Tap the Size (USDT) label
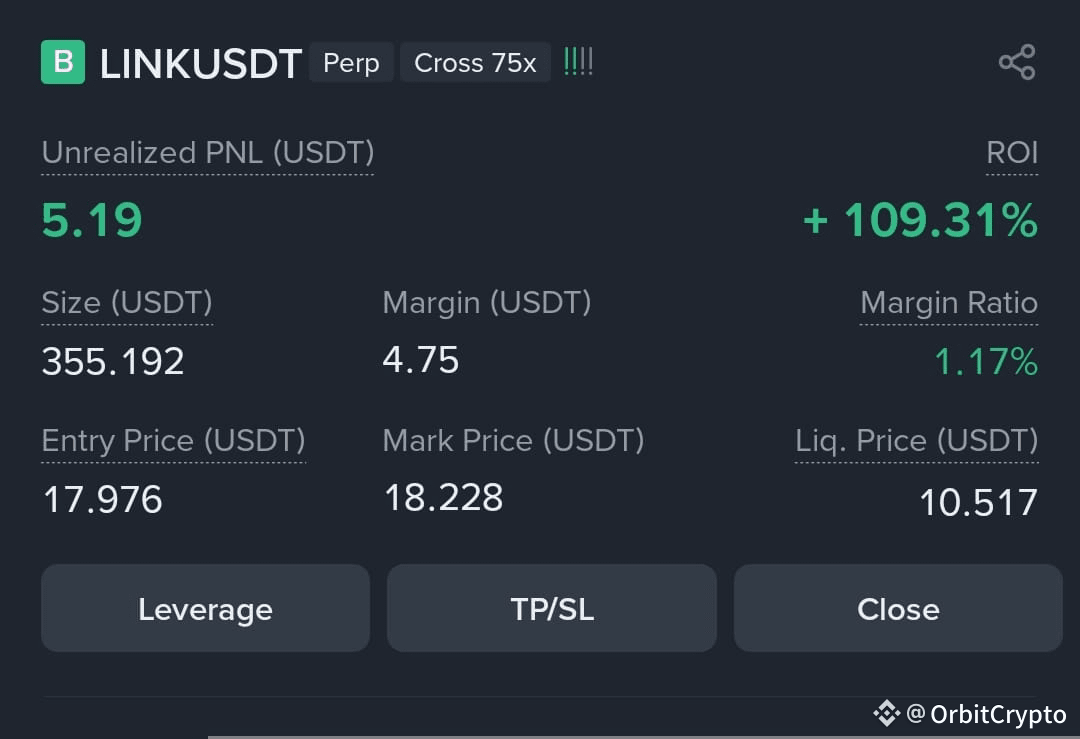The height and width of the screenshot is (739, 1080). 127,303
